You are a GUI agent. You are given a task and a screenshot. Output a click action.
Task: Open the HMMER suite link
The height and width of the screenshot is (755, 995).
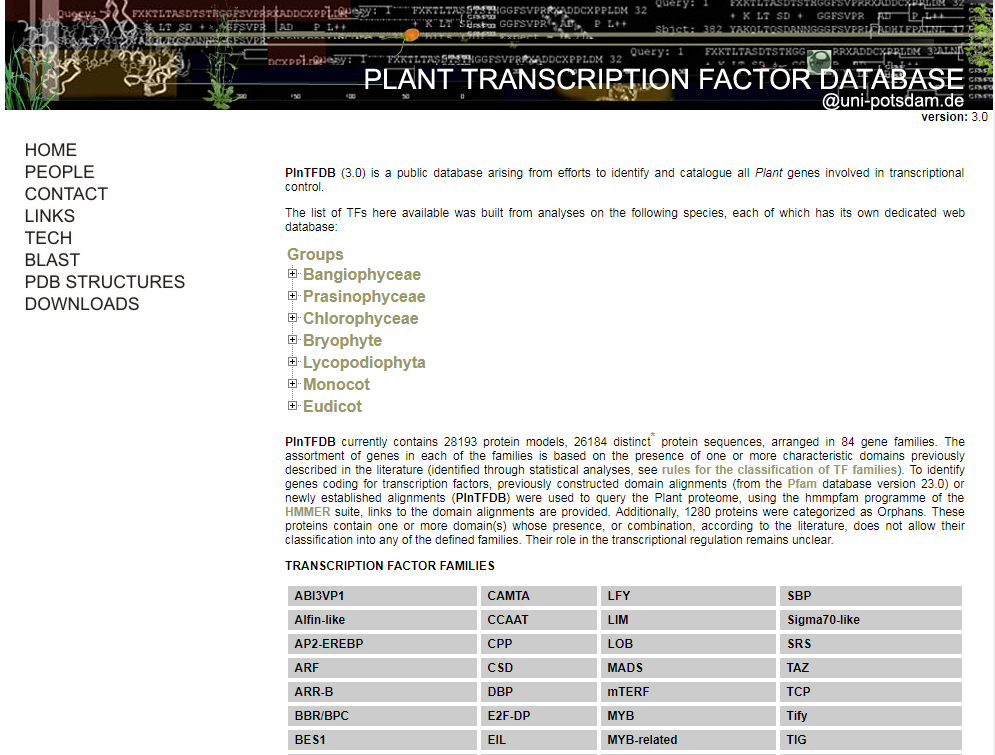pyautogui.click(x=307, y=512)
